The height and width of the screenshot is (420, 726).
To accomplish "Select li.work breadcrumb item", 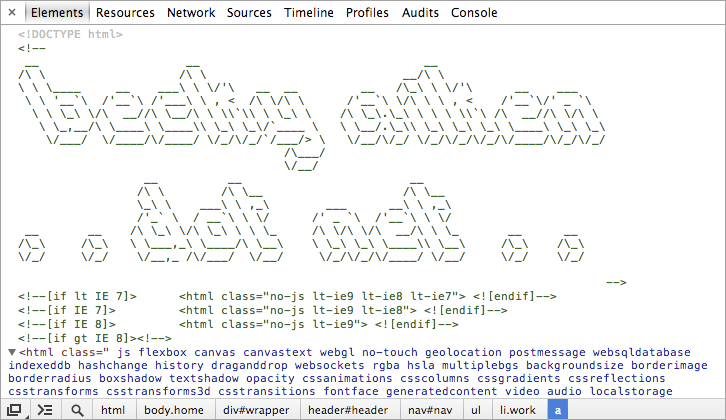I will point(517,410).
